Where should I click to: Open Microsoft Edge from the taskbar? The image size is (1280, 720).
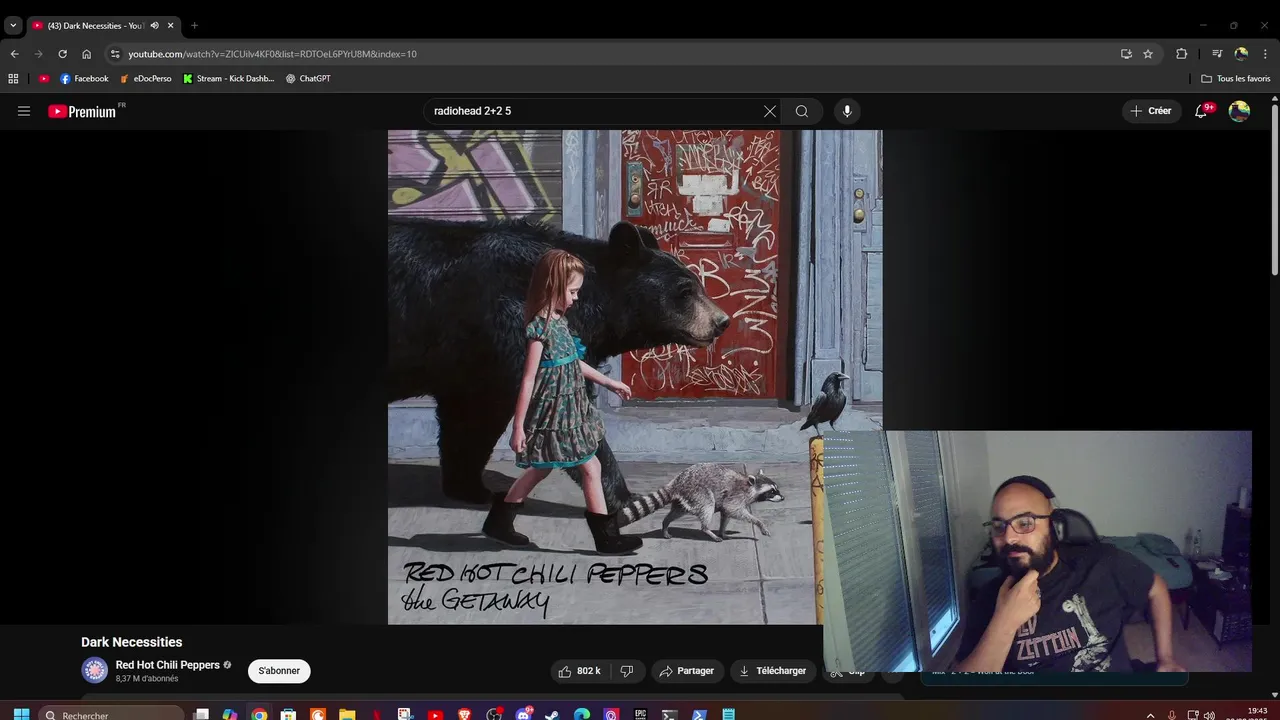582,714
